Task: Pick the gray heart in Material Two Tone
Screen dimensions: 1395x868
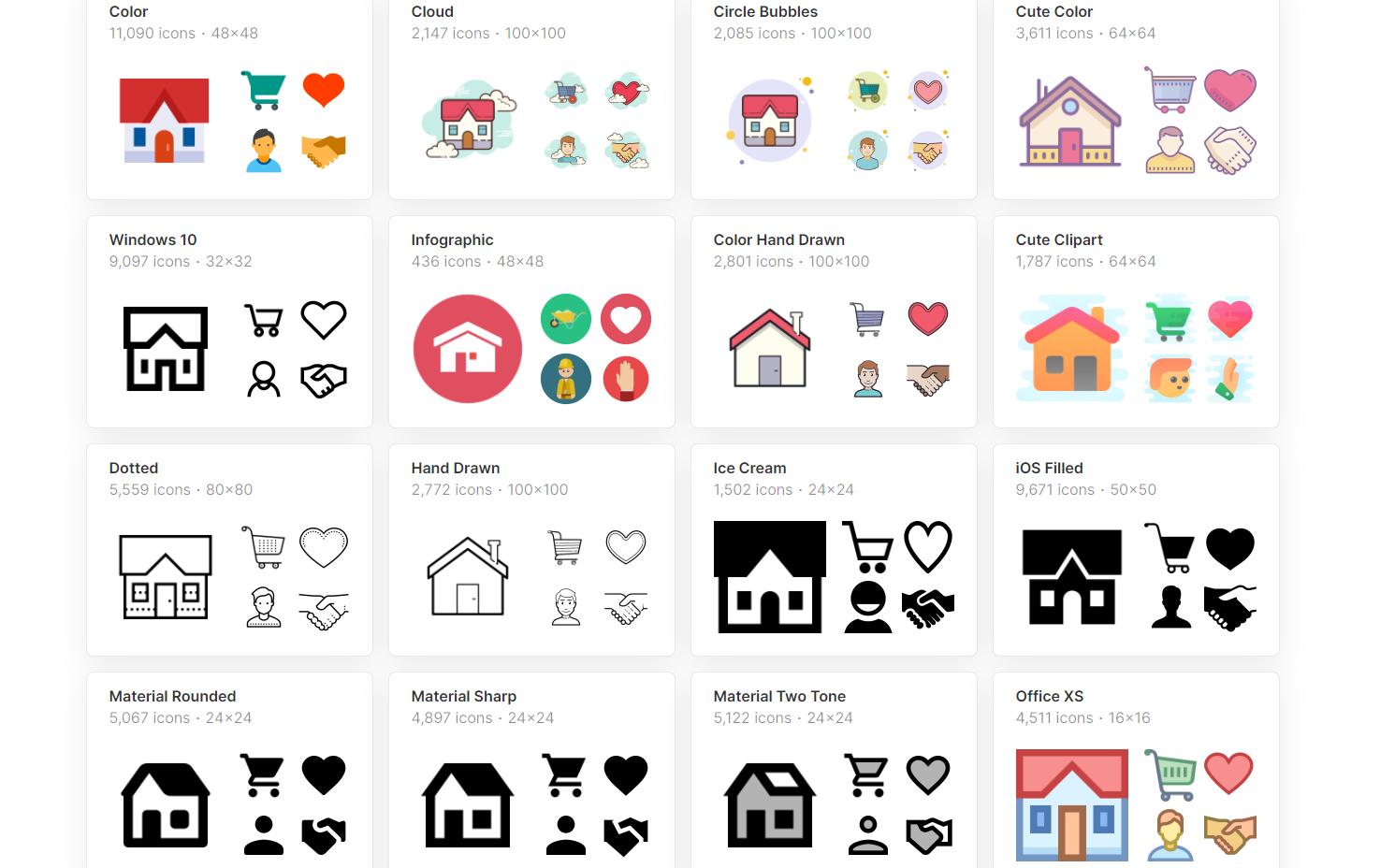Action: click(x=928, y=774)
